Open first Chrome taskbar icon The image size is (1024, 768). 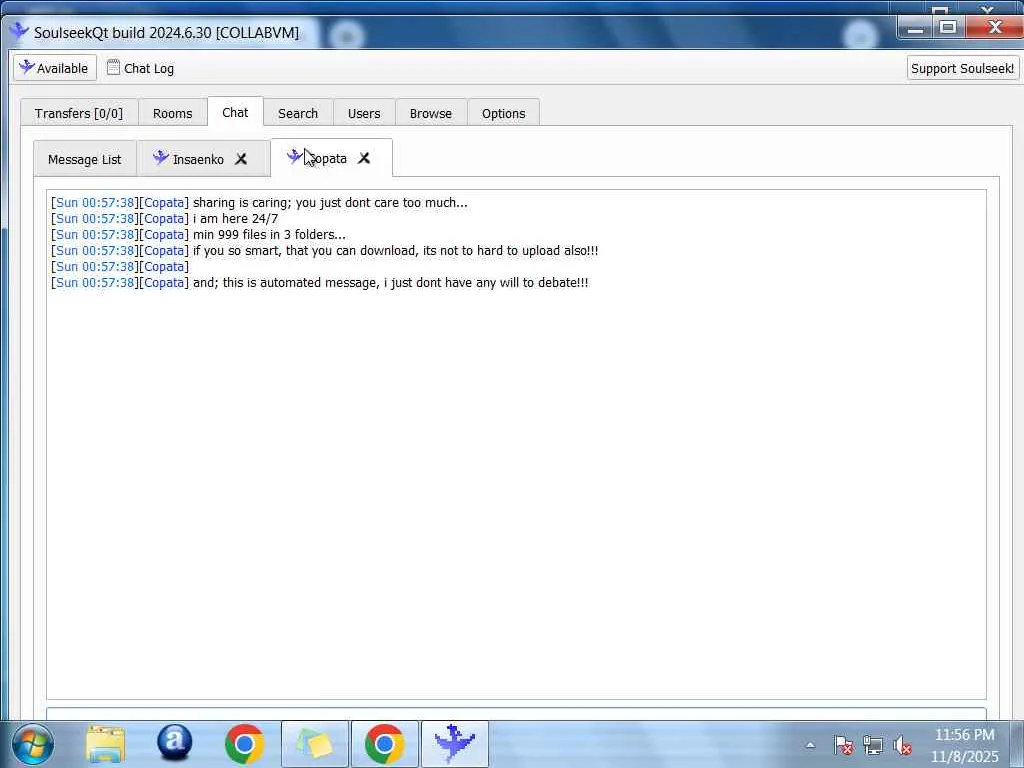(244, 744)
